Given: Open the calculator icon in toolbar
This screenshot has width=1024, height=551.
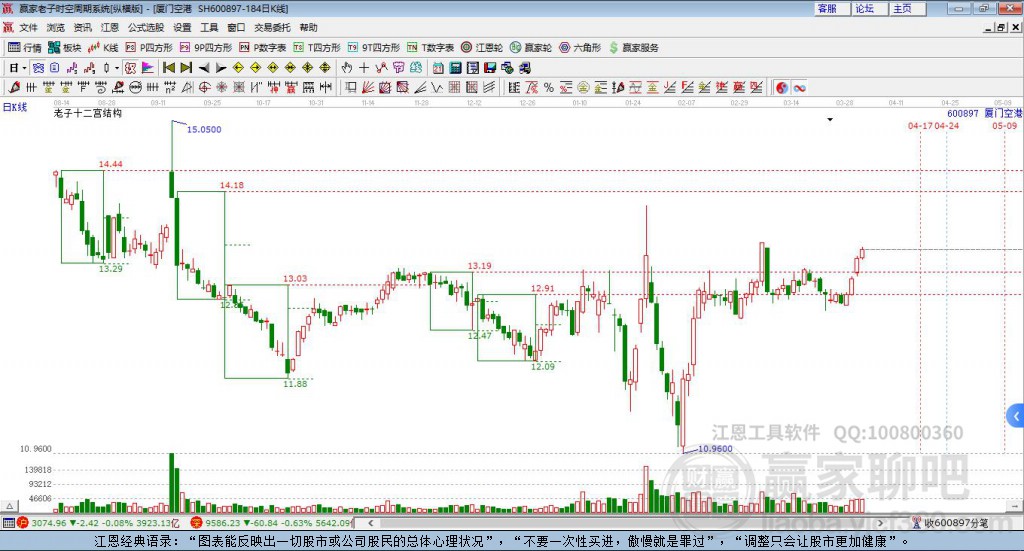Looking at the screenshot, I should [x=455, y=68].
